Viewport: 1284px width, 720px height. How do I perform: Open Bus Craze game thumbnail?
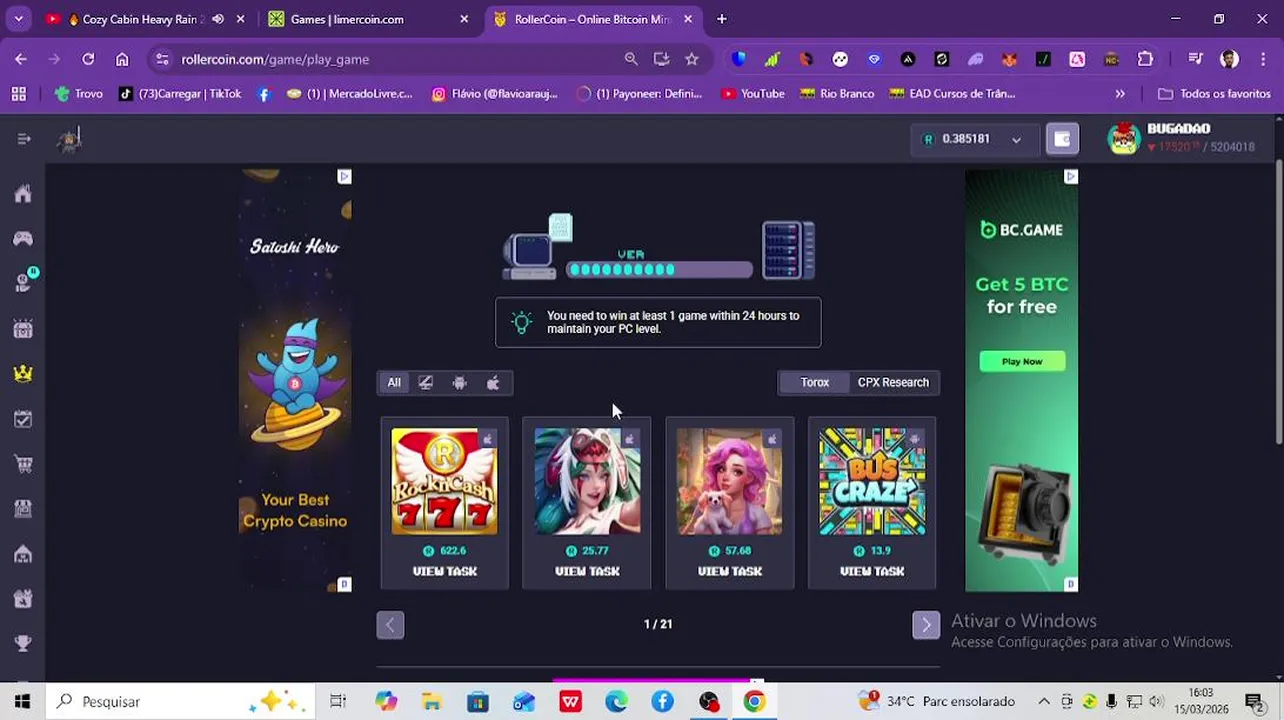(872, 481)
